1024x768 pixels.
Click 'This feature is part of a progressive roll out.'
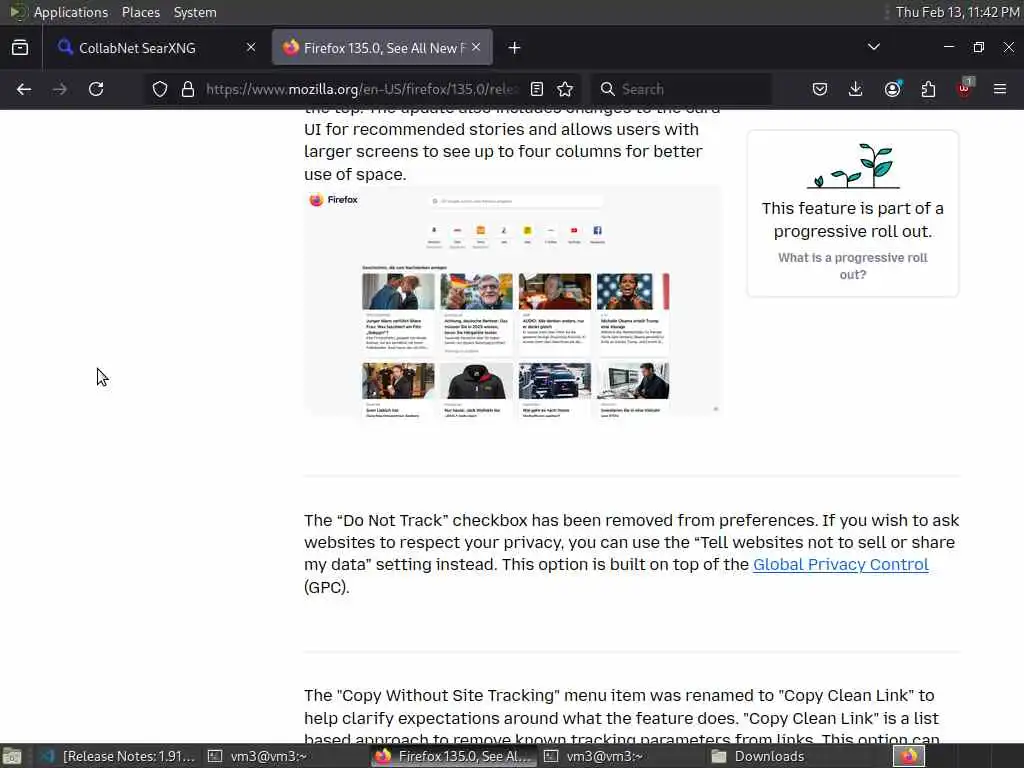pos(852,219)
